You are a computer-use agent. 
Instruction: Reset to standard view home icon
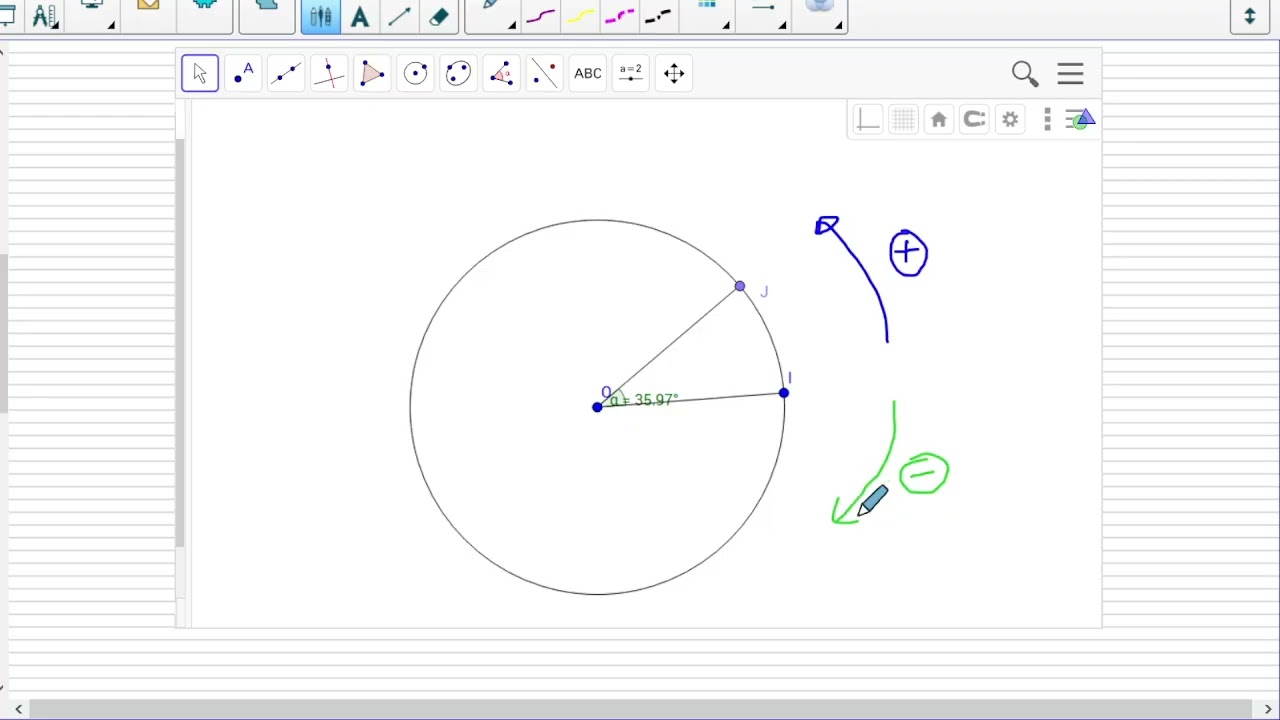pos(938,120)
